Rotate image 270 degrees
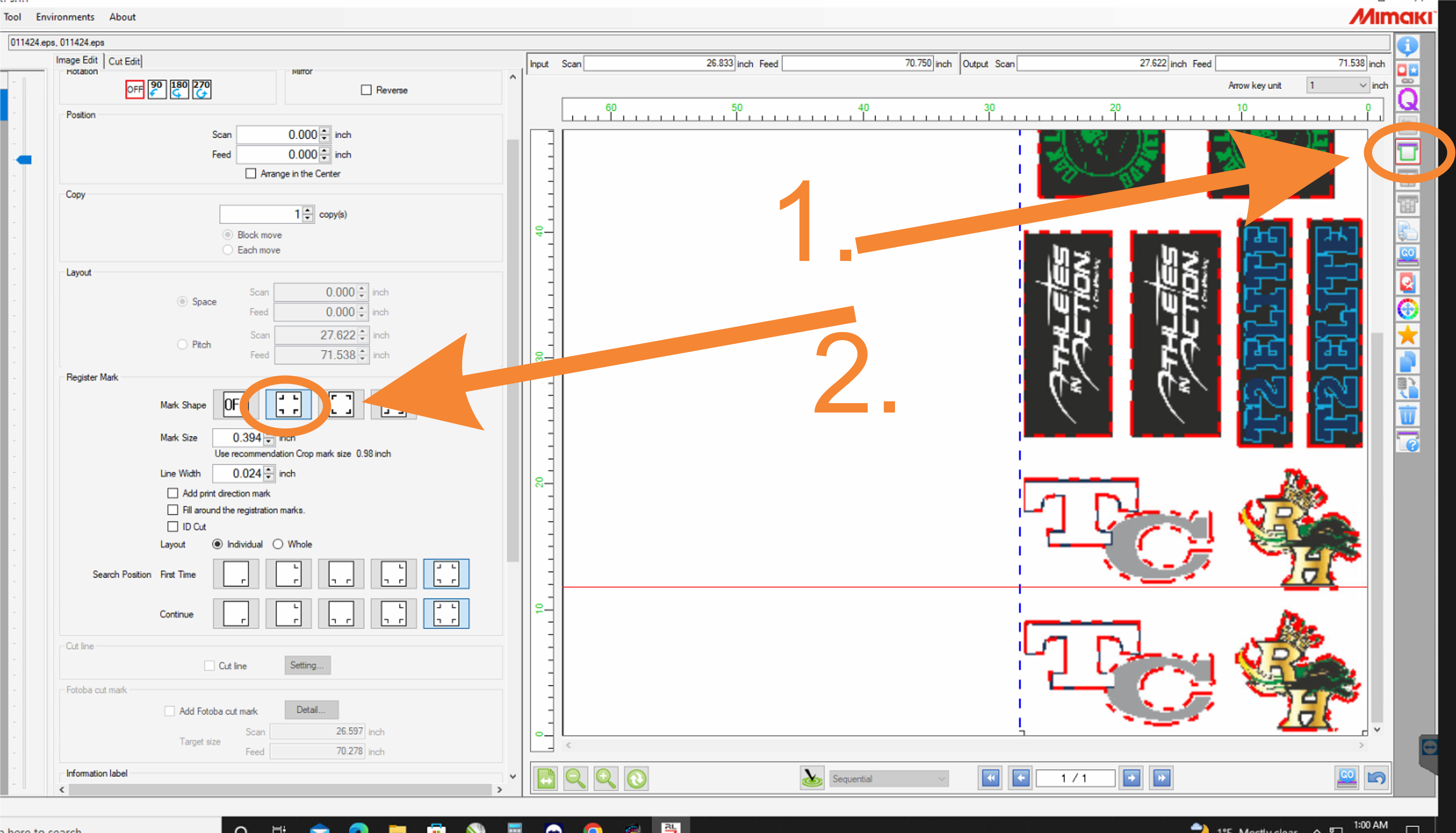 [201, 89]
